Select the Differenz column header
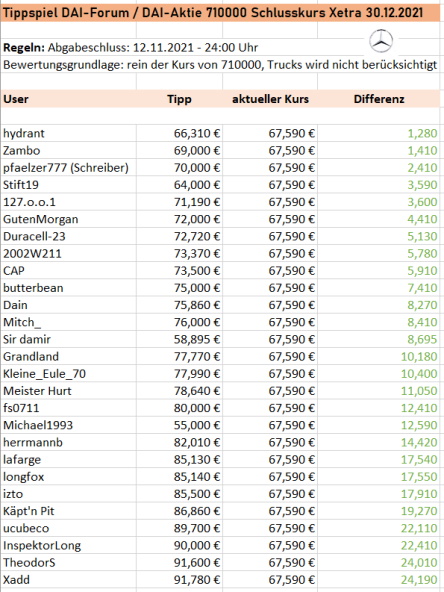Viewport: 444px width, 592px height. (379, 99)
